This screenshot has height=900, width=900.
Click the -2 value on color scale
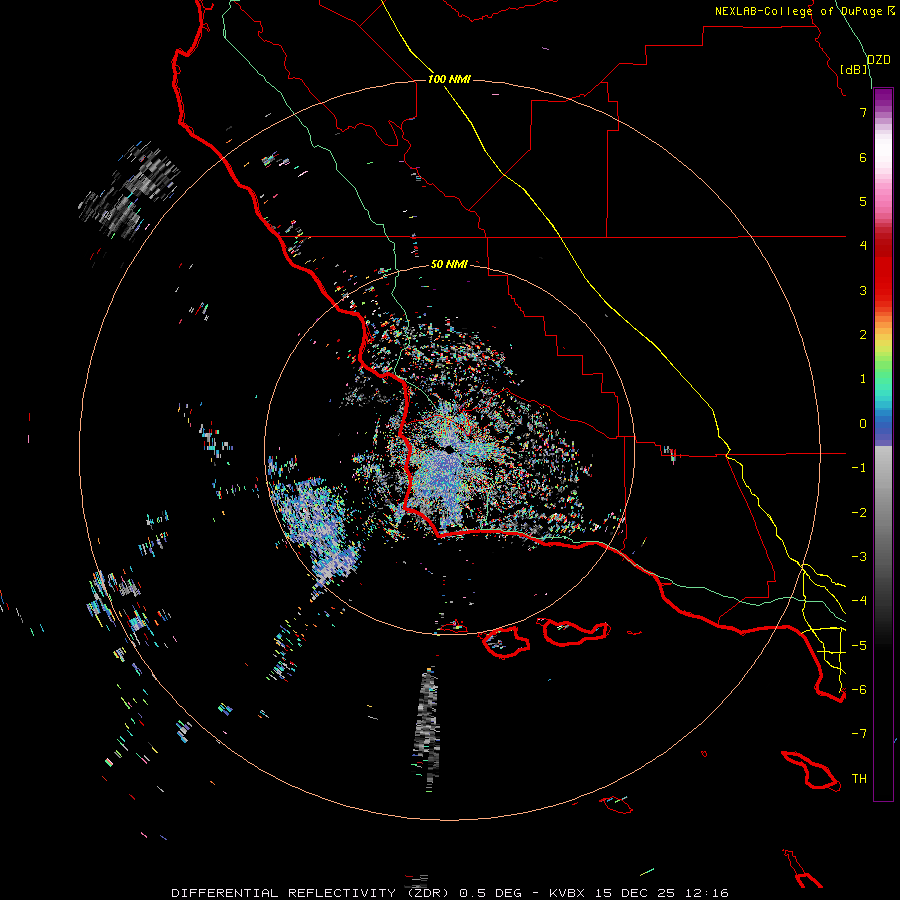pyautogui.click(x=859, y=513)
